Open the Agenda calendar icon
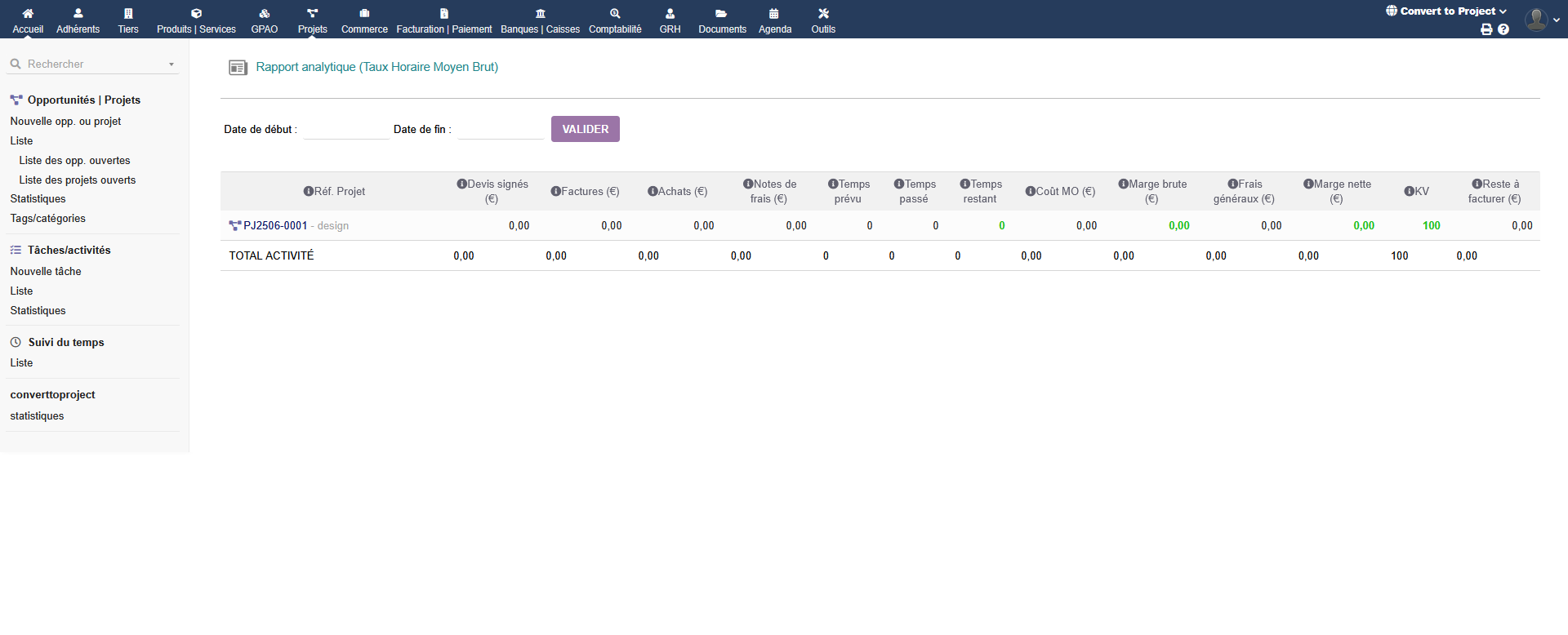Image resolution: width=1568 pixels, height=635 pixels. 774,14
